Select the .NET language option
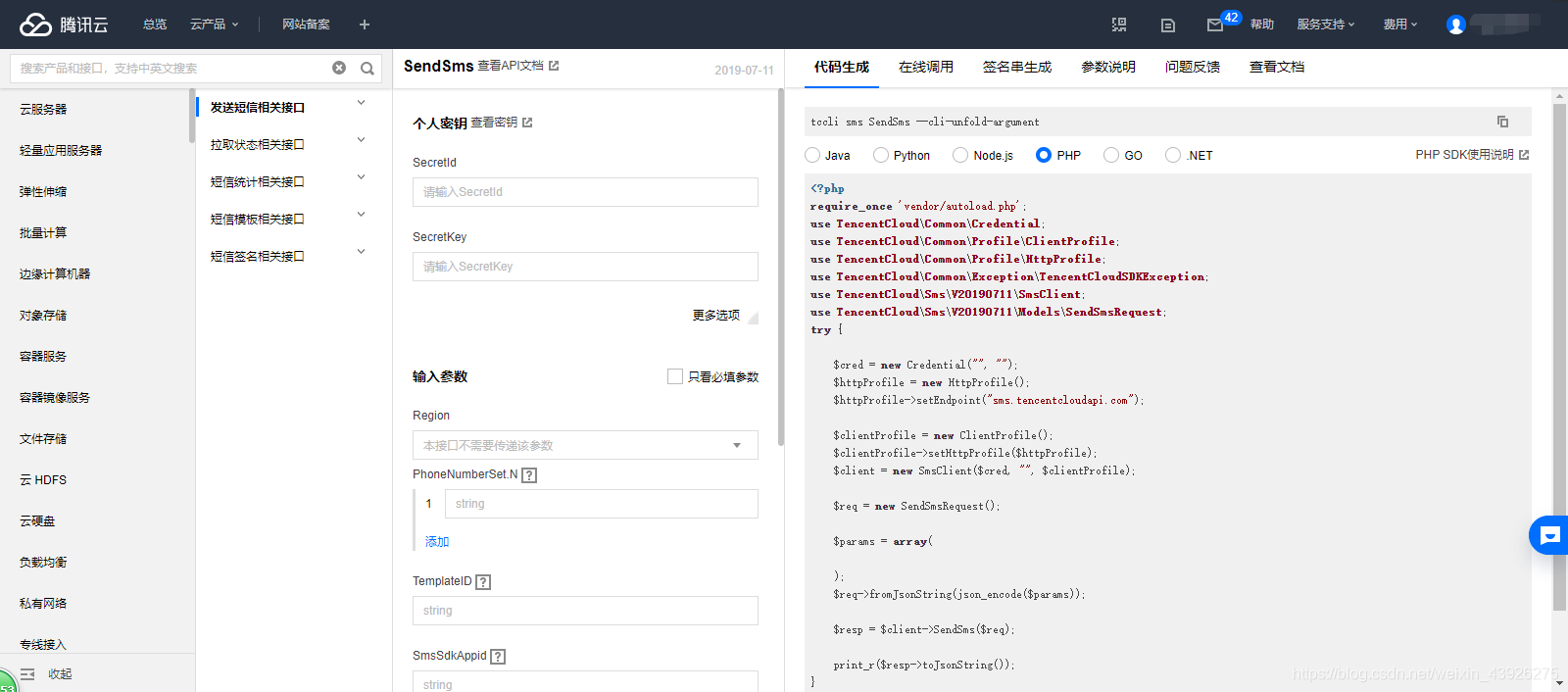 click(x=1173, y=155)
